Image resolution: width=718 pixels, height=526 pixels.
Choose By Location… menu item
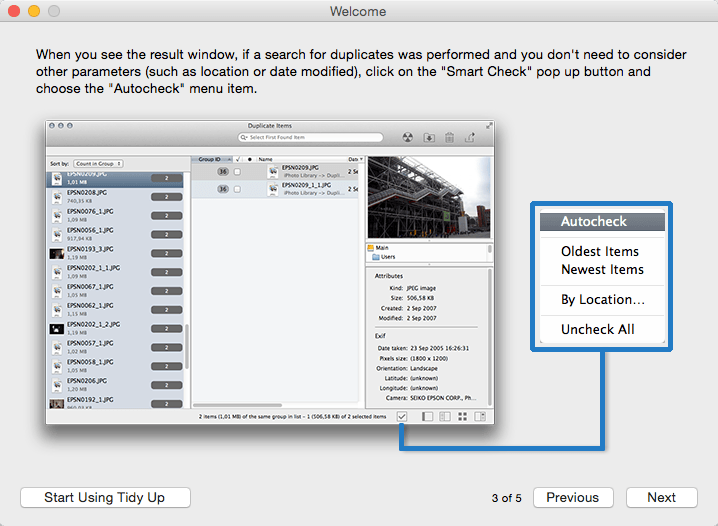pos(602,299)
